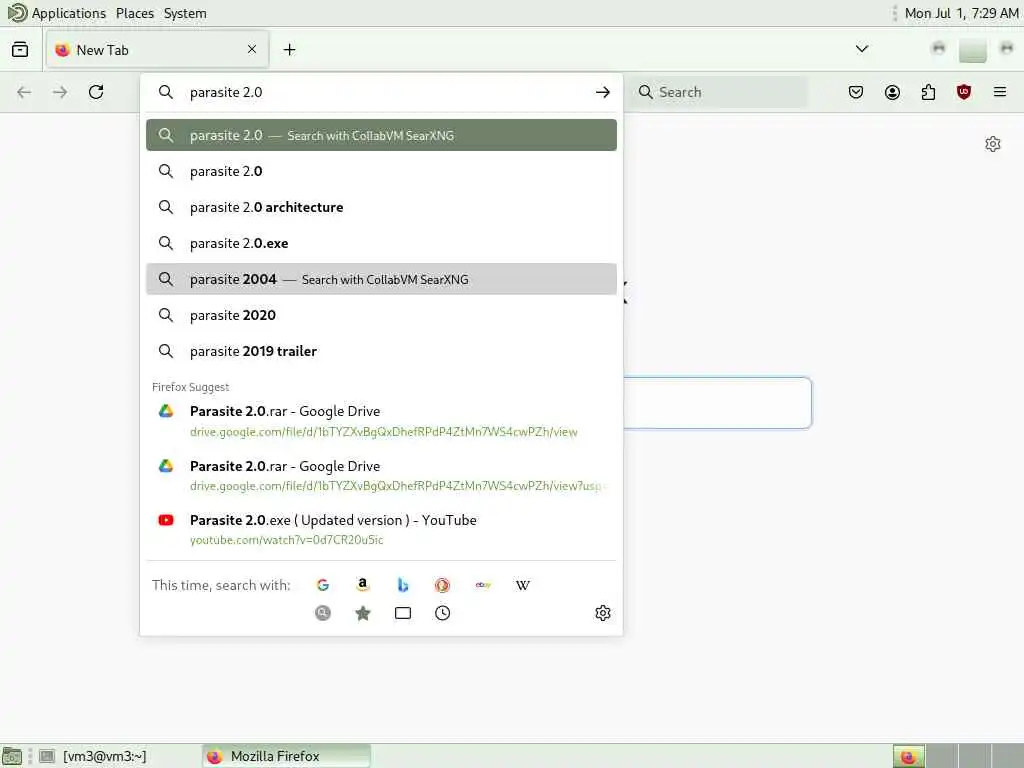Search with the gray CollabVM SearXNG icon
This screenshot has width=1024, height=768.
coord(323,613)
